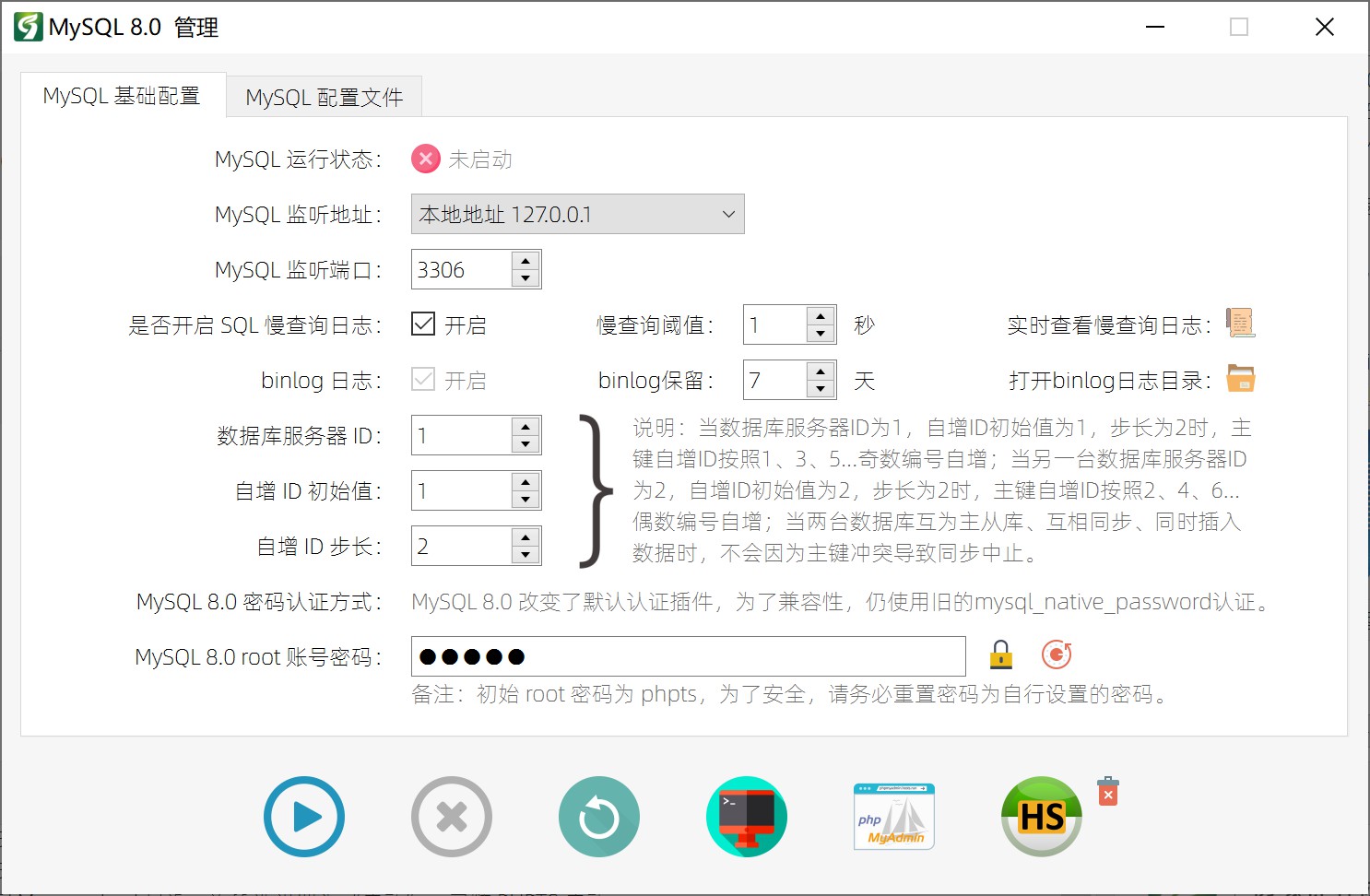Viewport: 1370px width, 896px height.
Task: Click the 实时查看慢查询日志 label
Action: tap(1109, 325)
